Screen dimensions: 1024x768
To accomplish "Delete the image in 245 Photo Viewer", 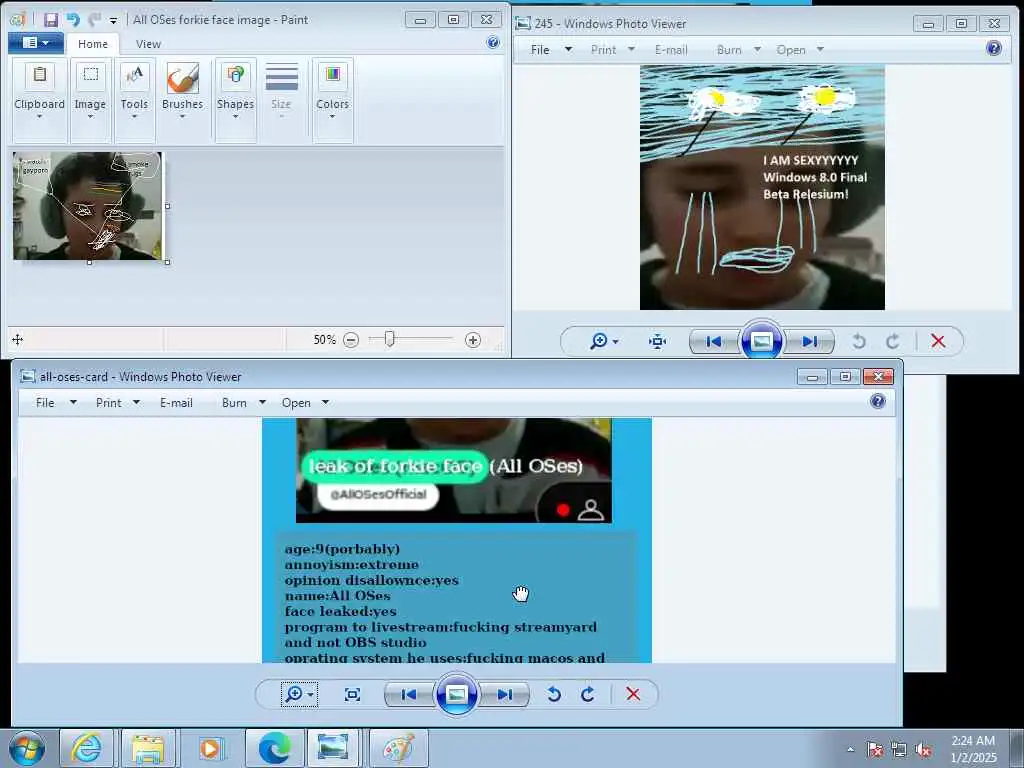I will pos(938,341).
